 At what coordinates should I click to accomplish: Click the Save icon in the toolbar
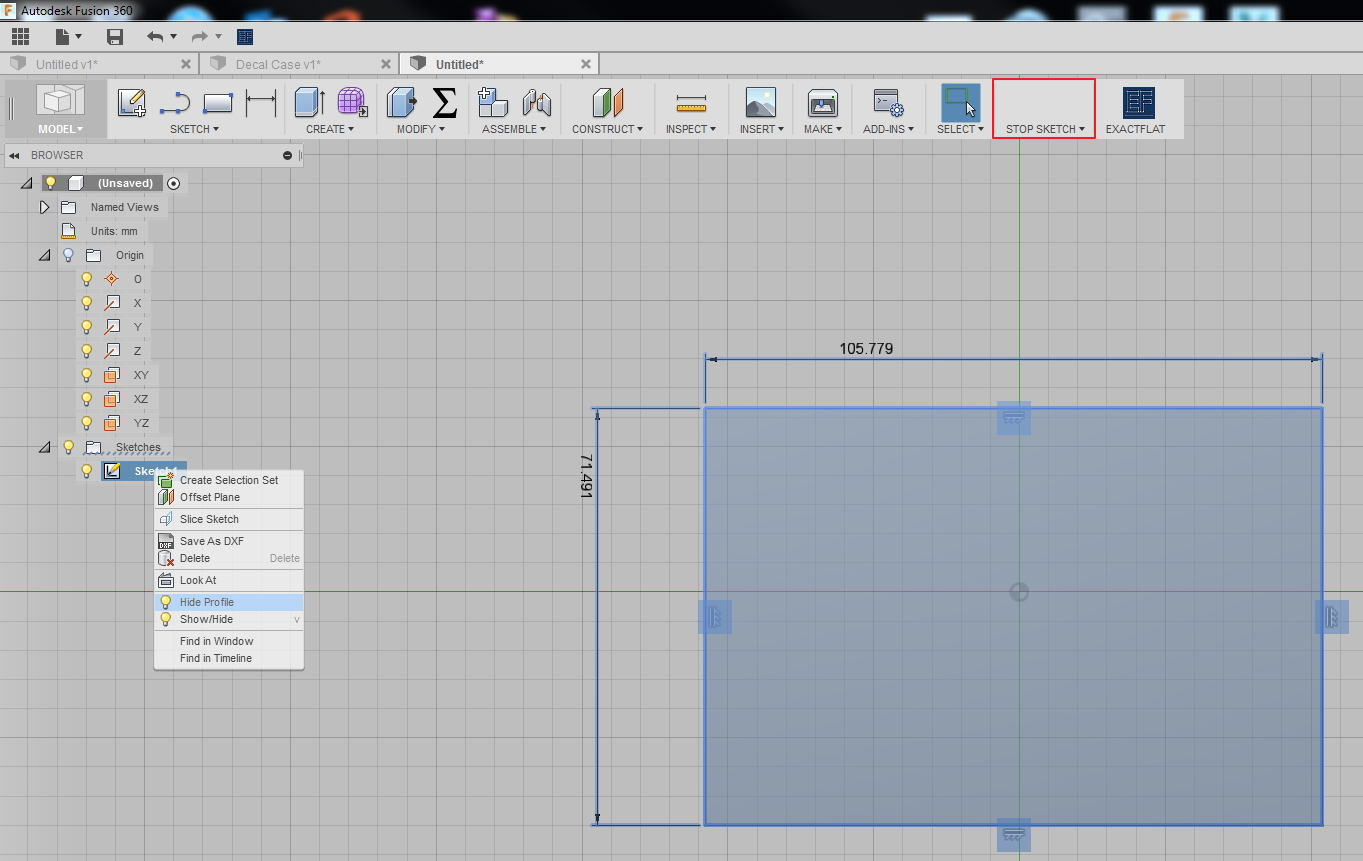[114, 36]
